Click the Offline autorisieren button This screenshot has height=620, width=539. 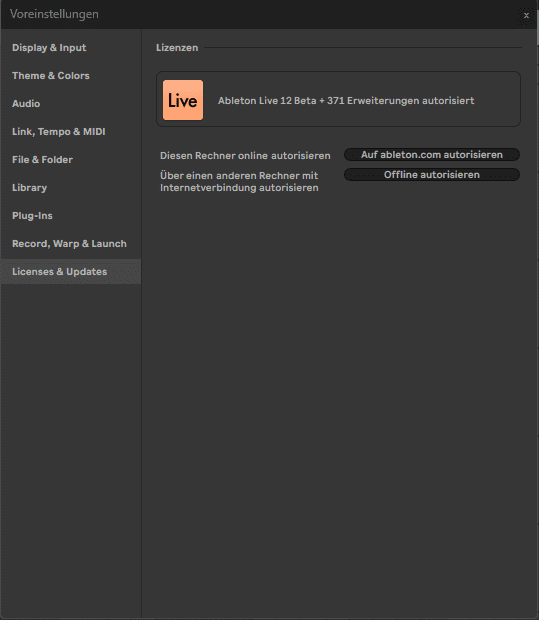[x=432, y=175]
